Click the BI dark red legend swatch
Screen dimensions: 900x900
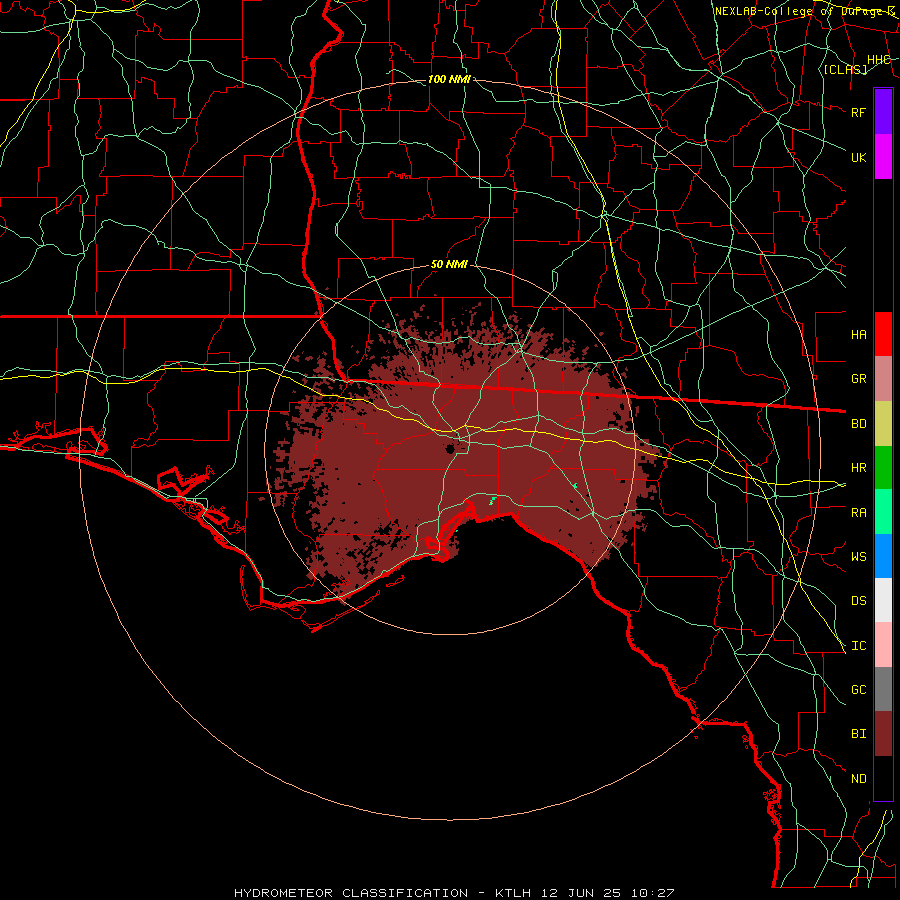(x=883, y=734)
